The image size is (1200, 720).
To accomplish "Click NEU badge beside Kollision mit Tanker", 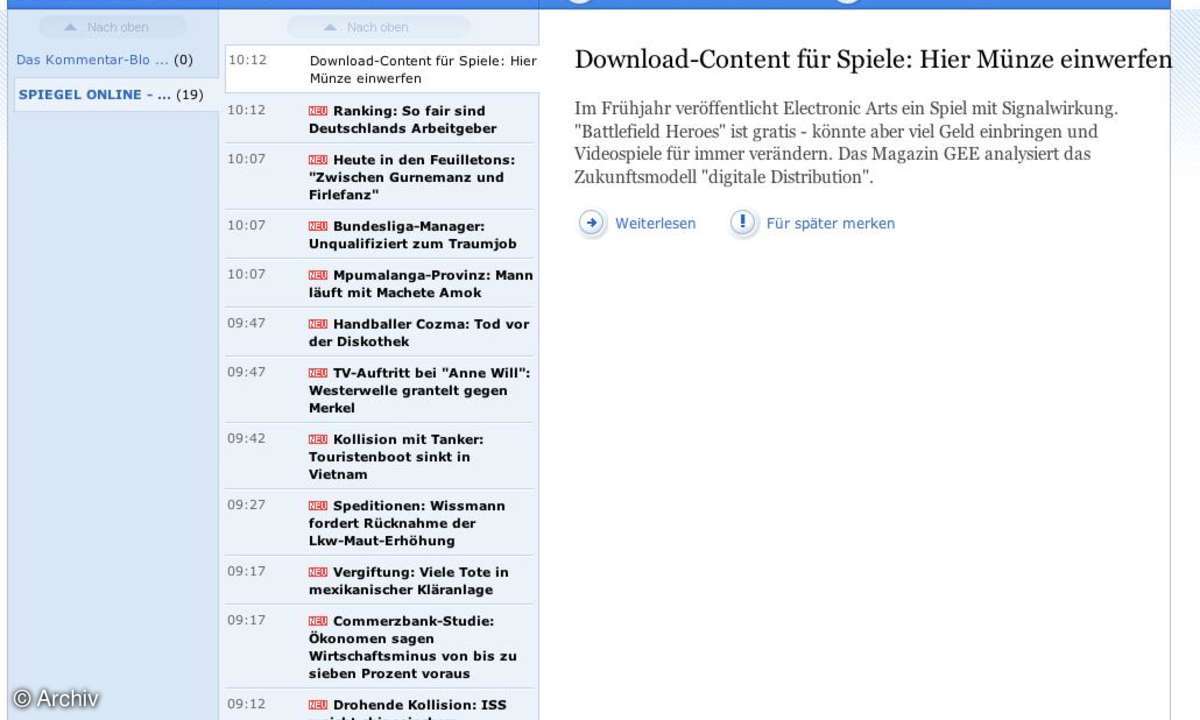I will [x=318, y=440].
